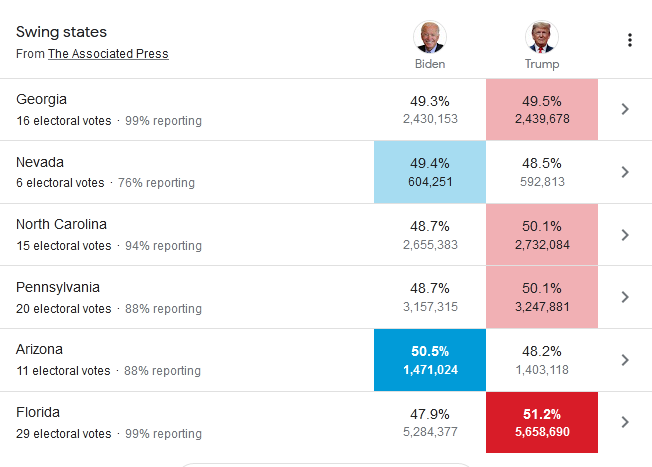The width and height of the screenshot is (652, 467).
Task: Click Trump's red 51.2% Florida cell
Action: point(541,423)
